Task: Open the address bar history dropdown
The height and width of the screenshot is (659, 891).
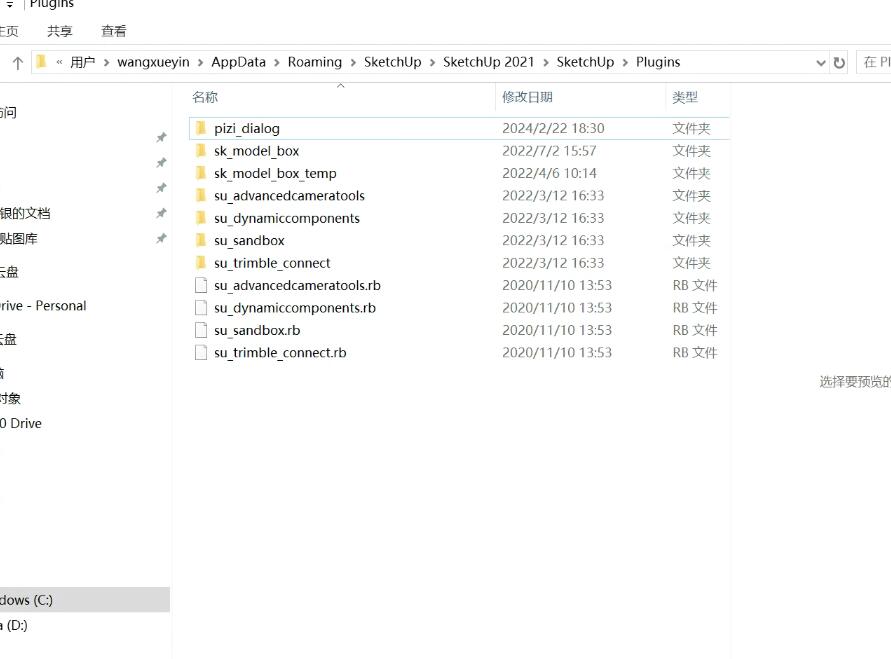Action: [x=821, y=62]
